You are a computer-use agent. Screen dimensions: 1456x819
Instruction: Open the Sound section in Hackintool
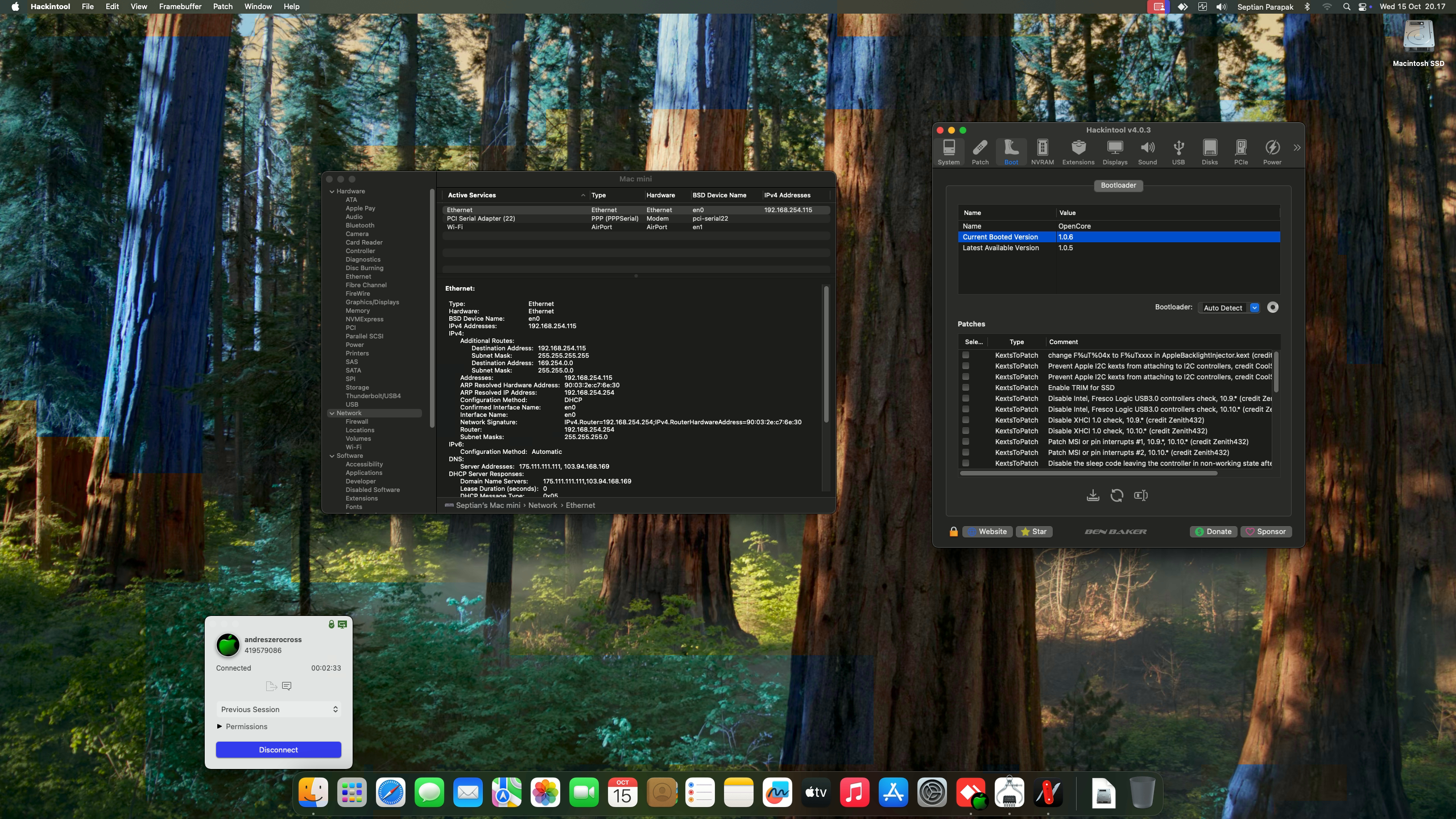[x=1147, y=152]
